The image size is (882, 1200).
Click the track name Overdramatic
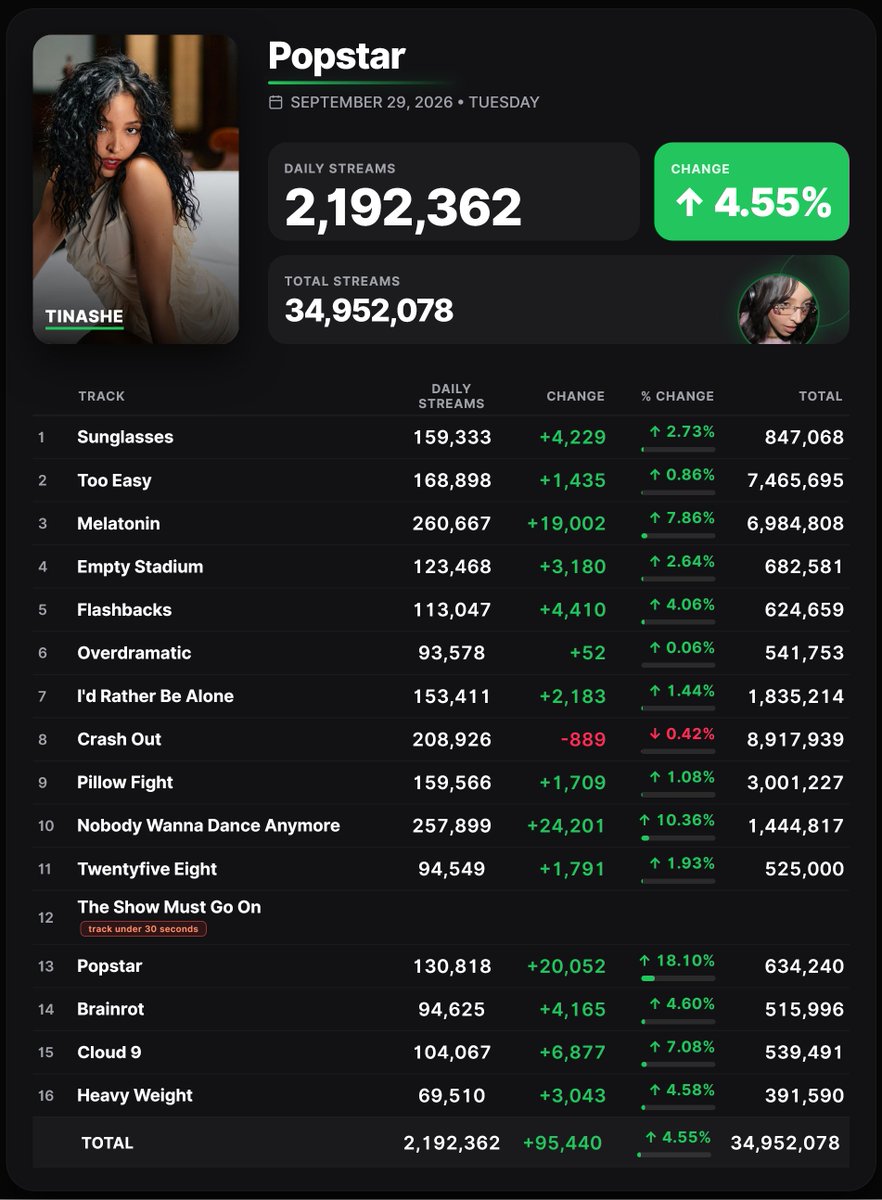click(134, 652)
